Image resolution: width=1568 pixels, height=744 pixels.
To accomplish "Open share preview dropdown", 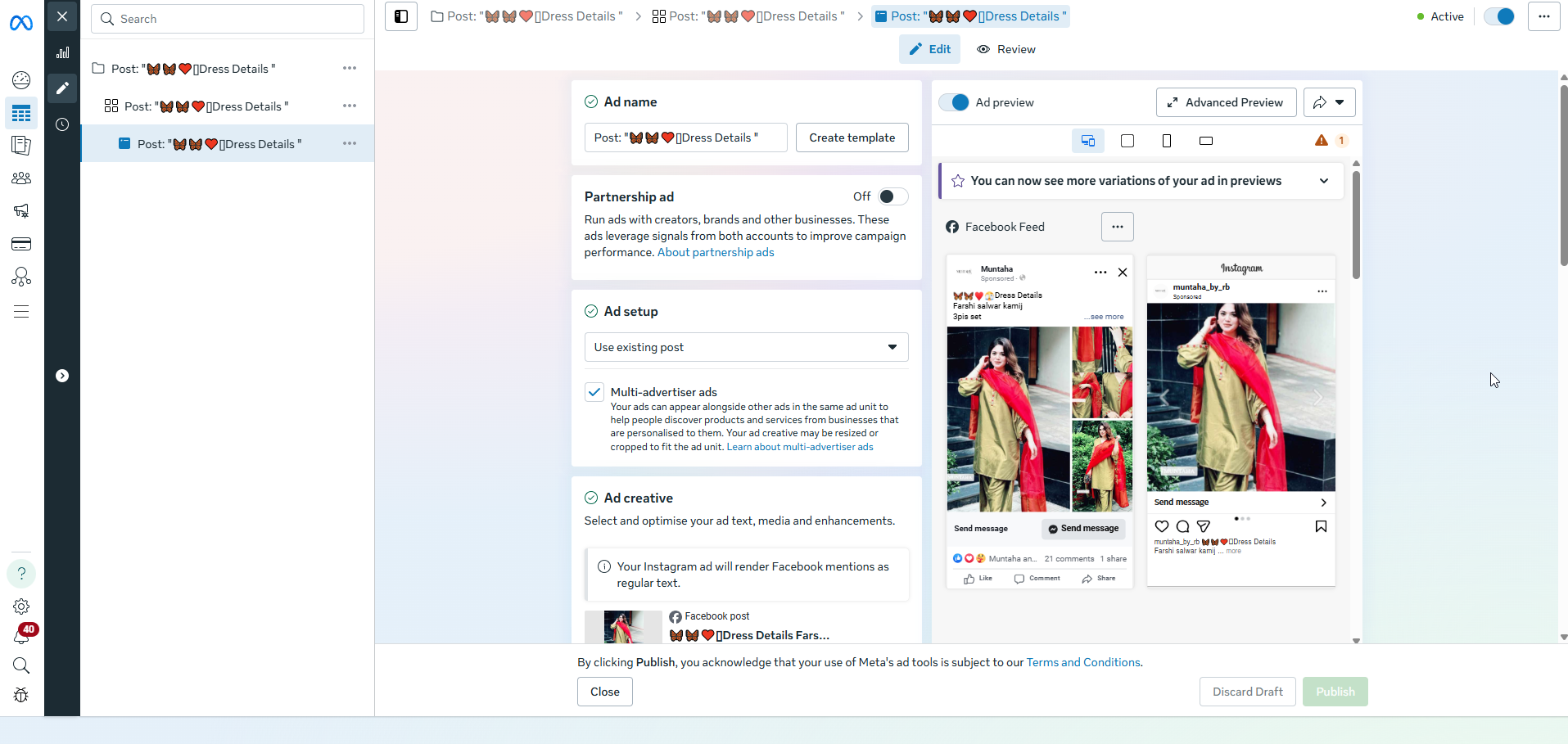I will tap(1329, 102).
